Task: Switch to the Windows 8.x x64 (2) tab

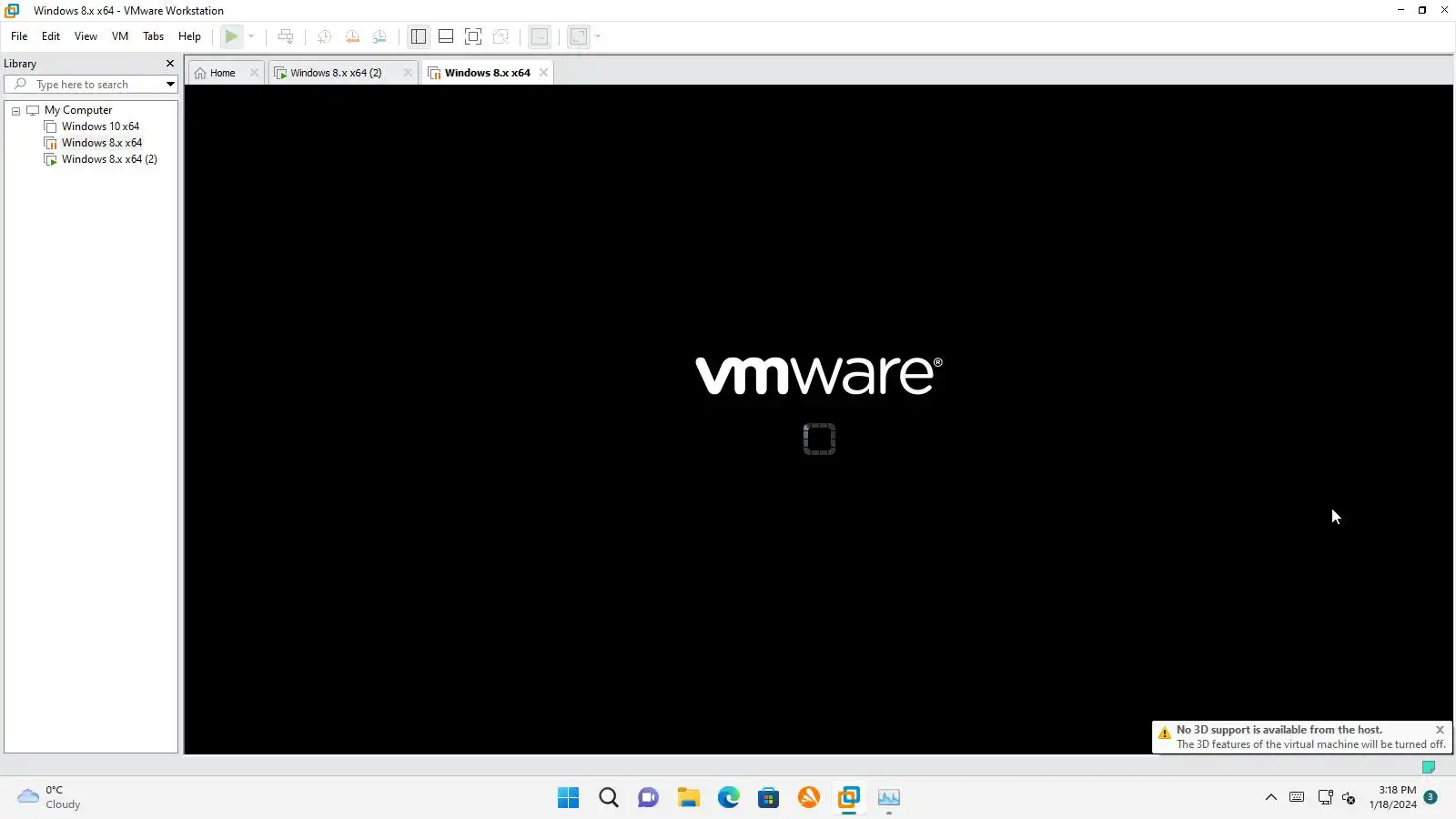Action: tap(336, 73)
